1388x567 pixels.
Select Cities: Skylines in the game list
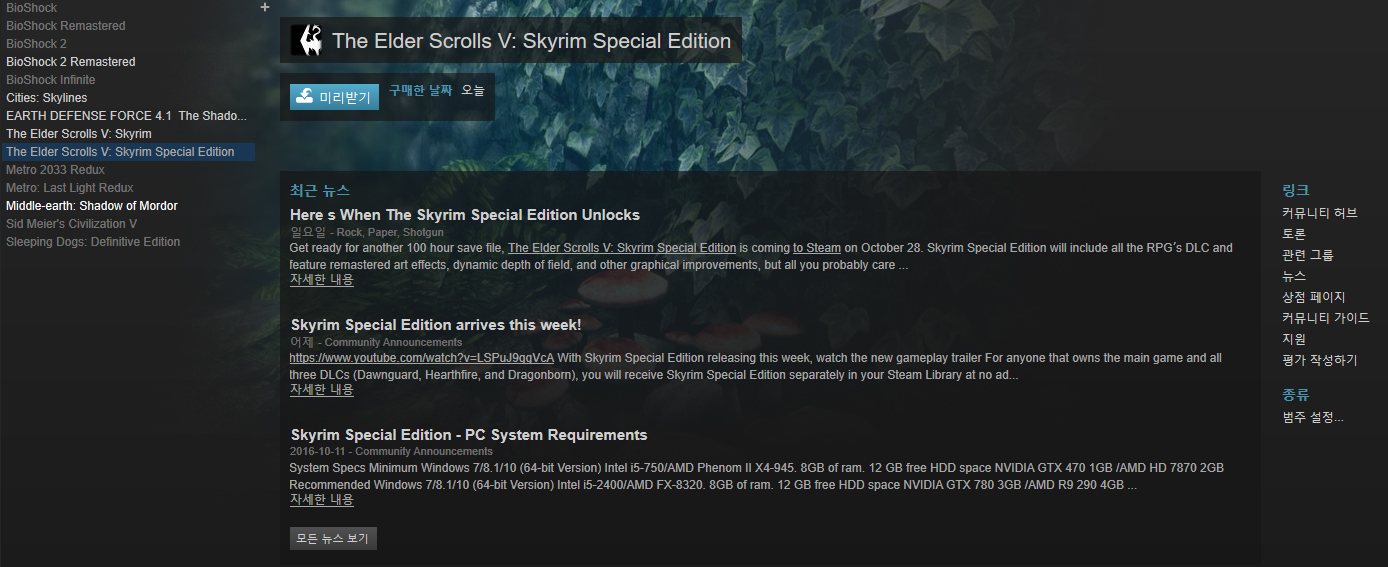pos(47,98)
